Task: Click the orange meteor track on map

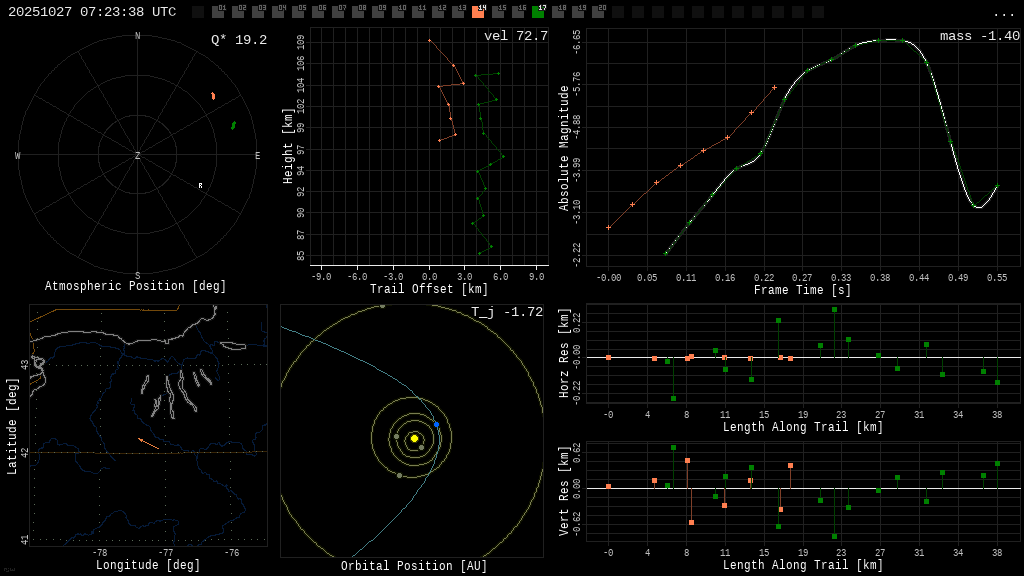Action: 148,442
